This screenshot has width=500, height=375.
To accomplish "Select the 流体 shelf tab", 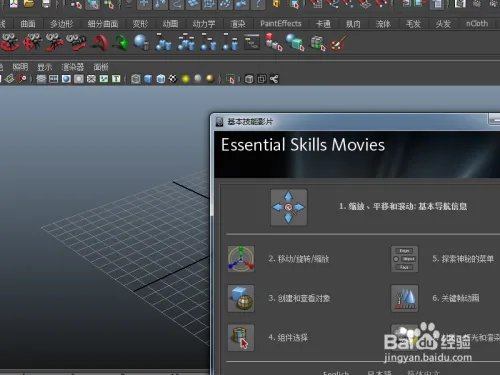I will pos(383,24).
